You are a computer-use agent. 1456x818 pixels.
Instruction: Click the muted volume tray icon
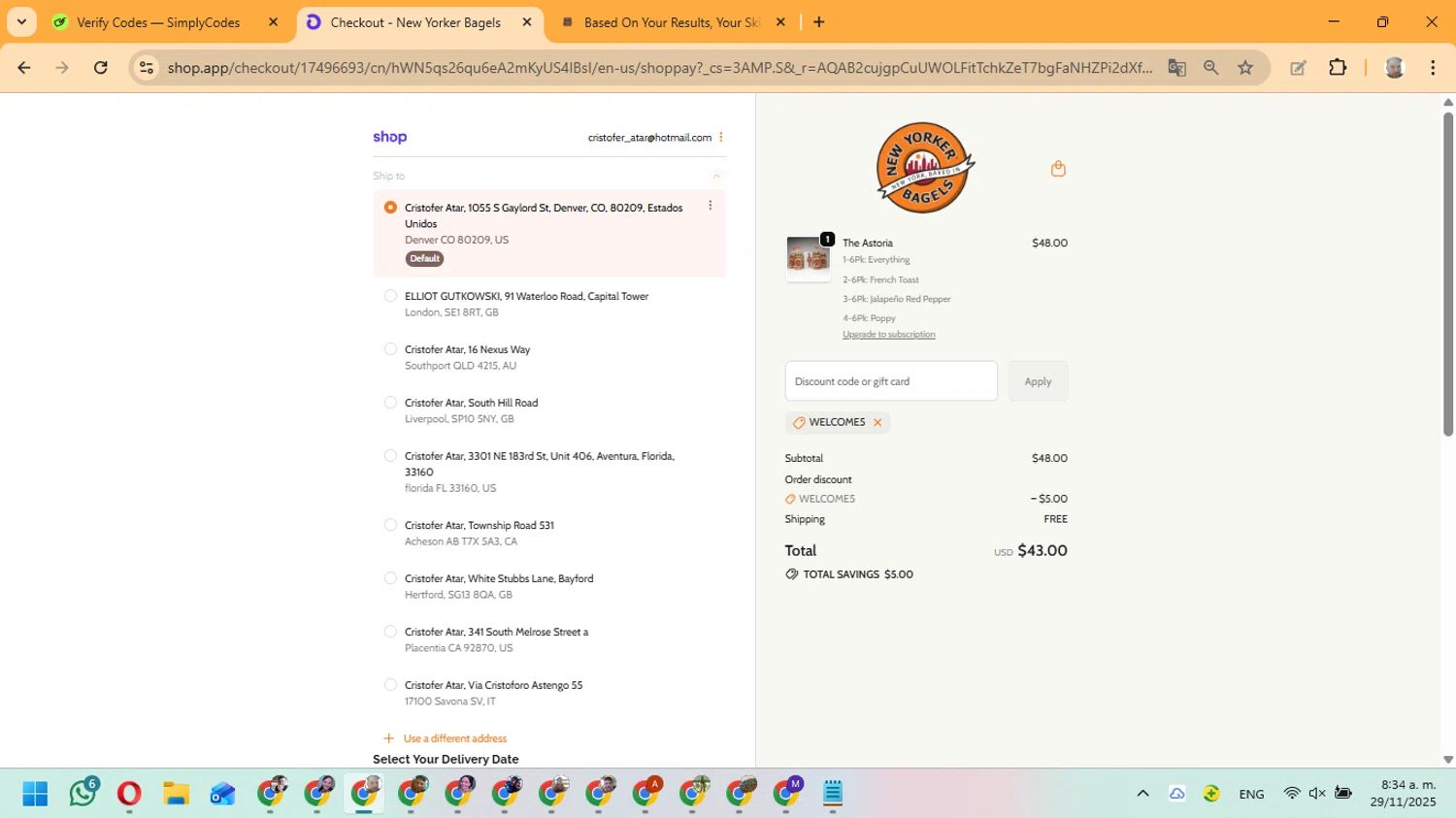click(1317, 794)
